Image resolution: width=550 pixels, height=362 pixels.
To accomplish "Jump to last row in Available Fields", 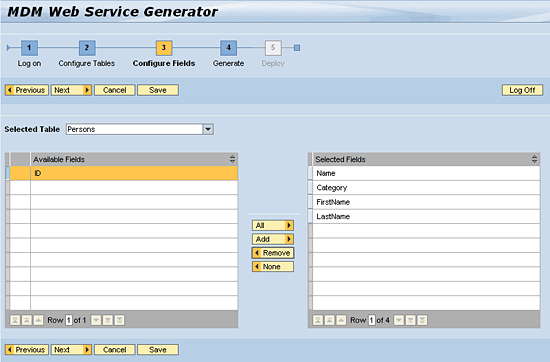I will tap(119, 320).
